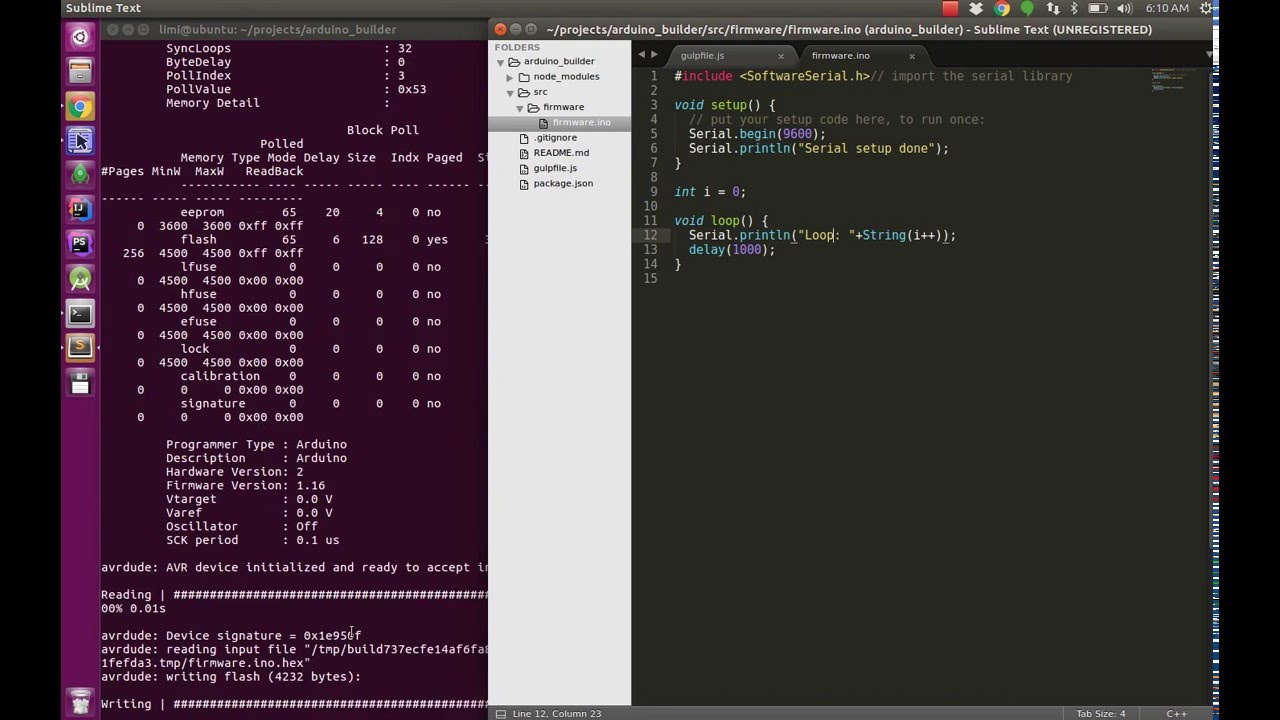Launch PhpStorm from the launcher
Viewport: 1280px width, 720px height.
pyautogui.click(x=81, y=244)
